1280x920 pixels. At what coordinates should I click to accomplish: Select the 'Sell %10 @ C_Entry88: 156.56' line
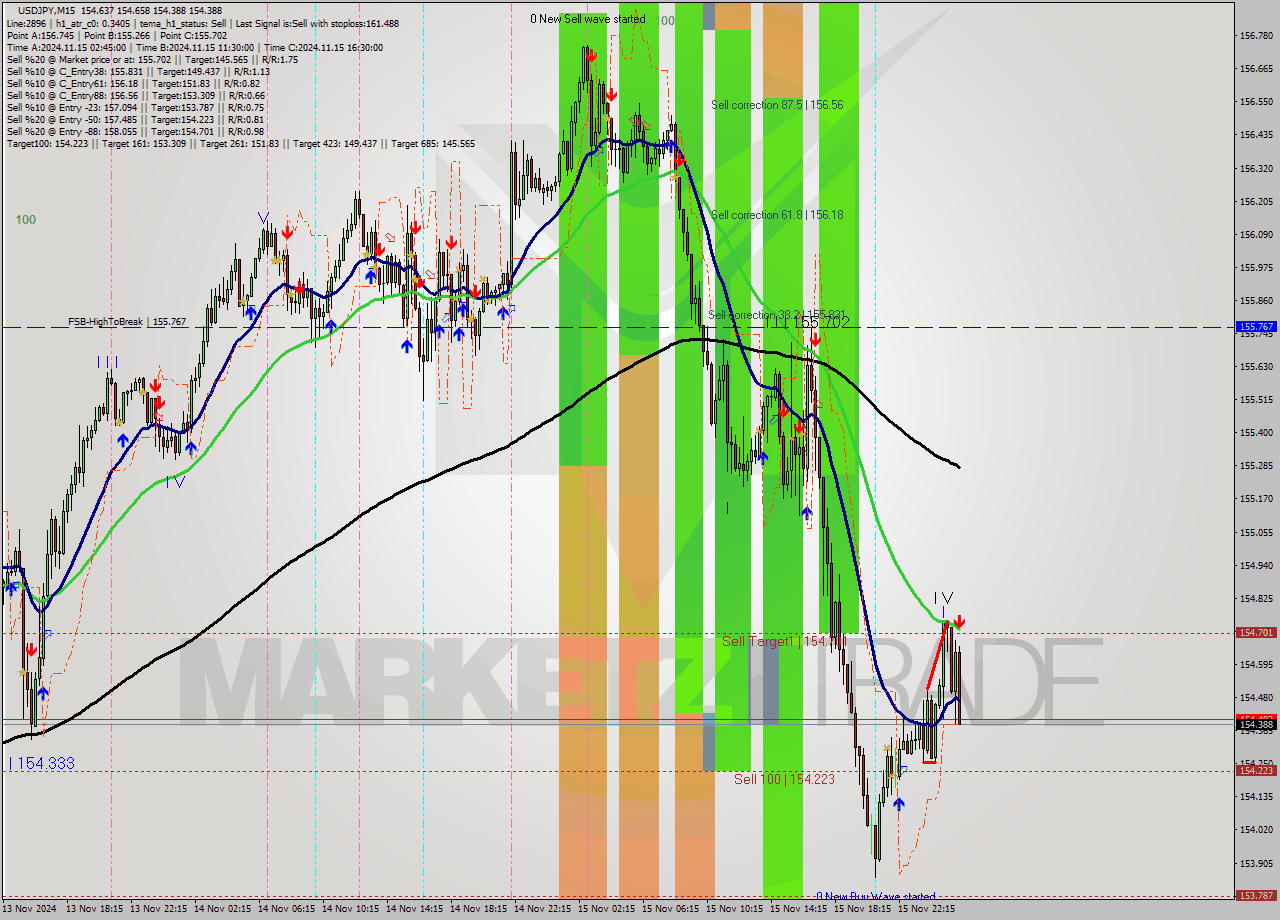click(x=135, y=95)
